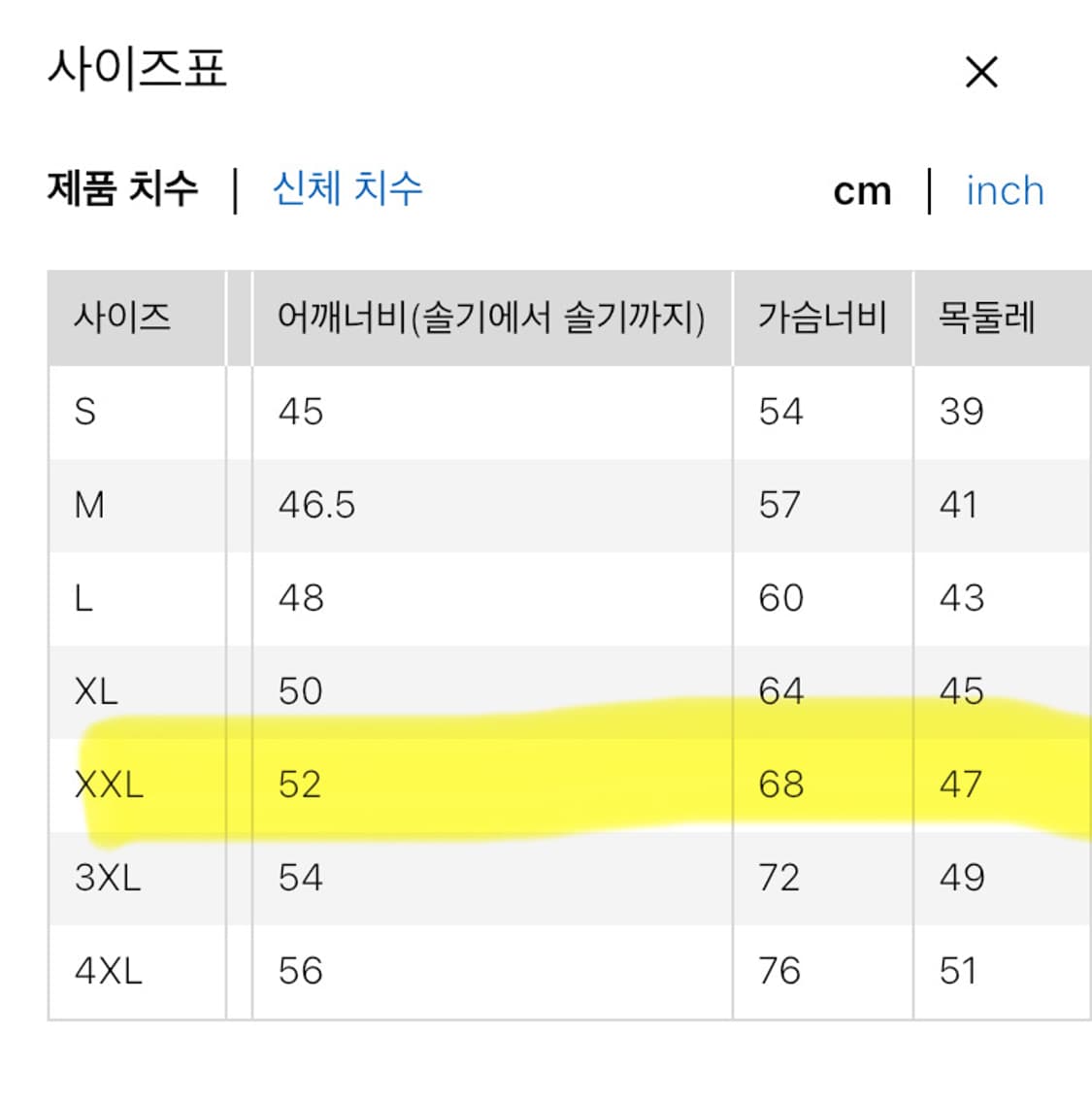Switch to the 신체 치수 tab
1092x1103 pixels.
(347, 191)
